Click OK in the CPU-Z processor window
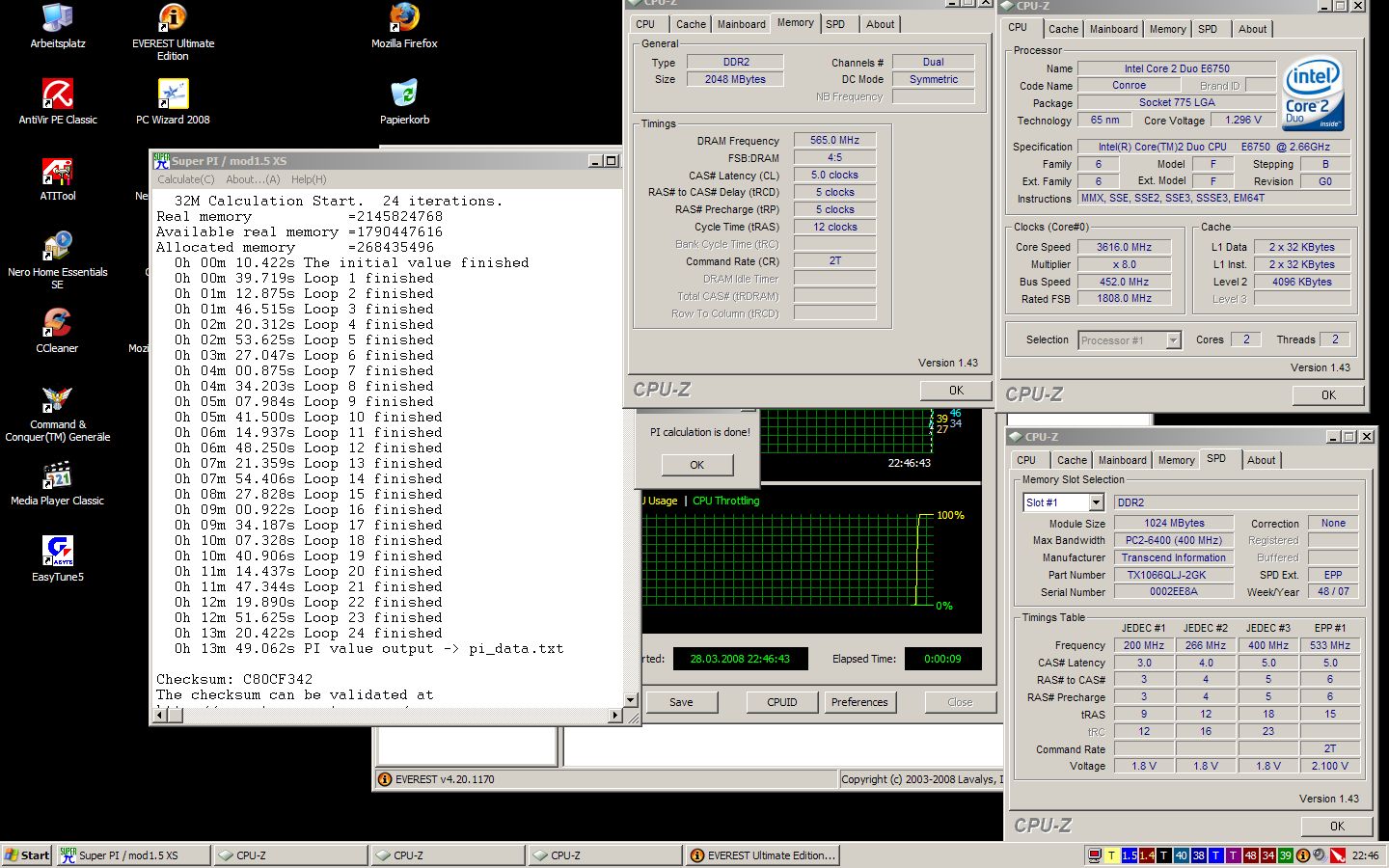This screenshot has width=1389, height=868. pos(1328,395)
